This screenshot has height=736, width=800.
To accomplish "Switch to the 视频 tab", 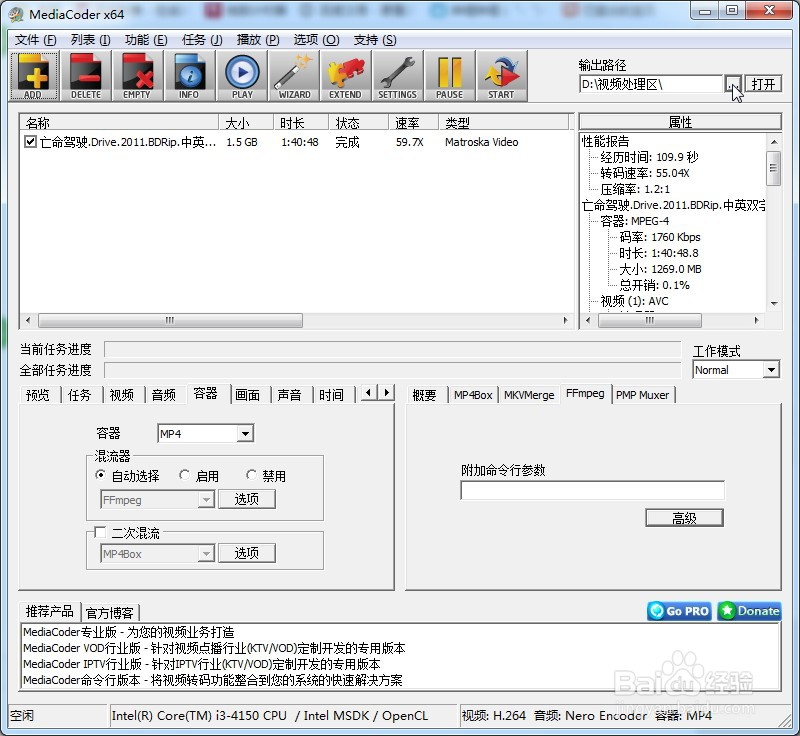I will coord(121,395).
